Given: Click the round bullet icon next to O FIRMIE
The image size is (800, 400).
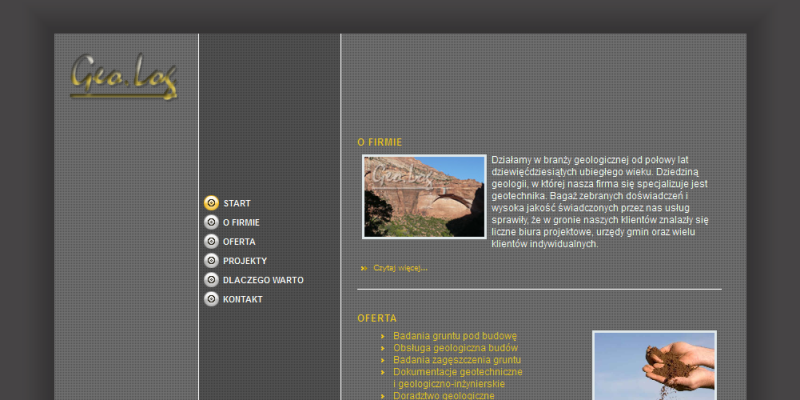Looking at the screenshot, I should pyautogui.click(x=211, y=222).
